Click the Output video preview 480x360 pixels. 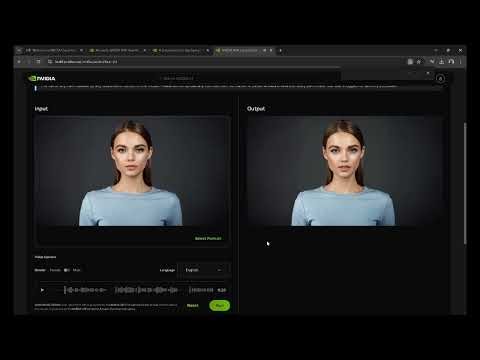[x=344, y=172]
